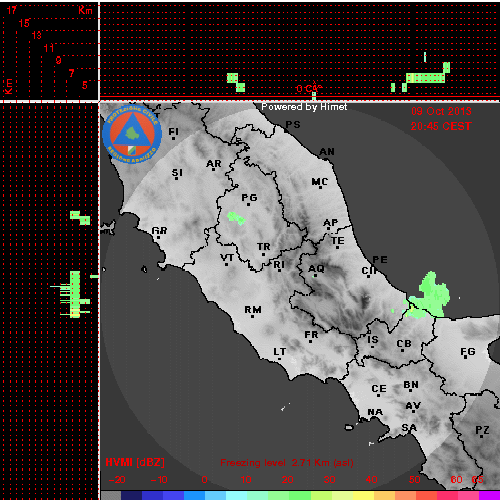Click the PG city label on map
The image size is (500, 500).
249,198
